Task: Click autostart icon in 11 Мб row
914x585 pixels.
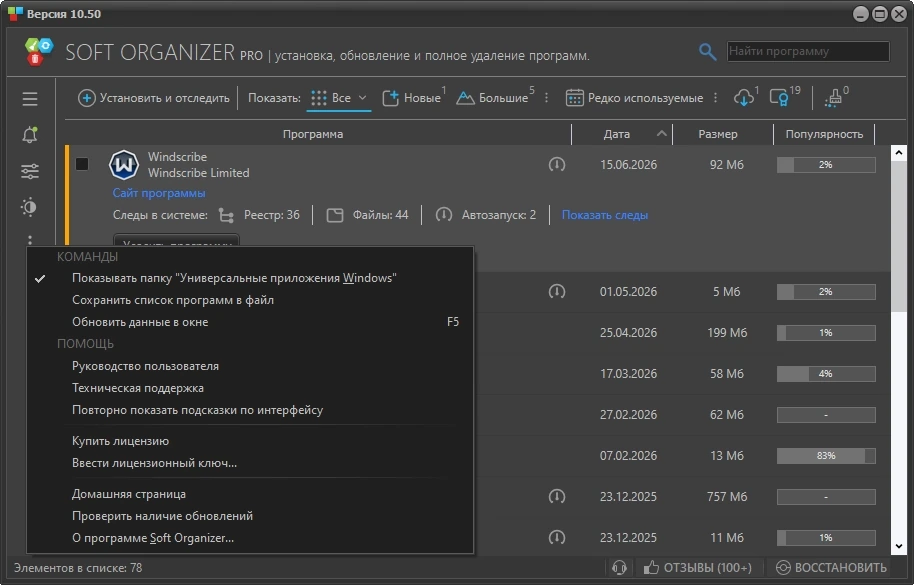Action: (x=557, y=537)
